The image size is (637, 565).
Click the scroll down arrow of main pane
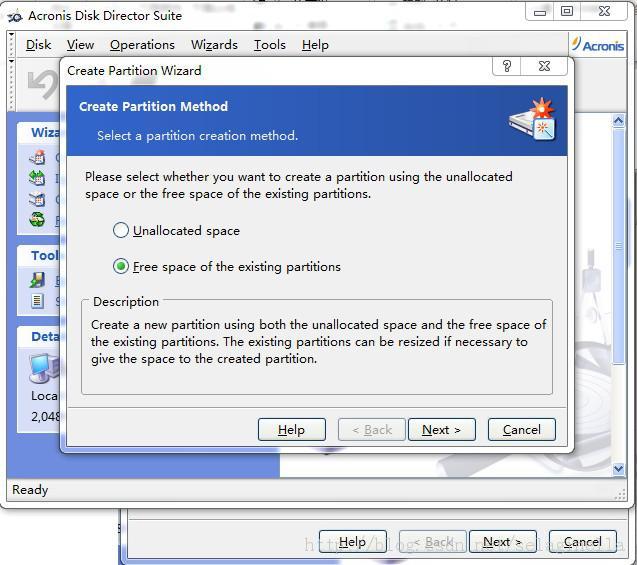[x=618, y=468]
